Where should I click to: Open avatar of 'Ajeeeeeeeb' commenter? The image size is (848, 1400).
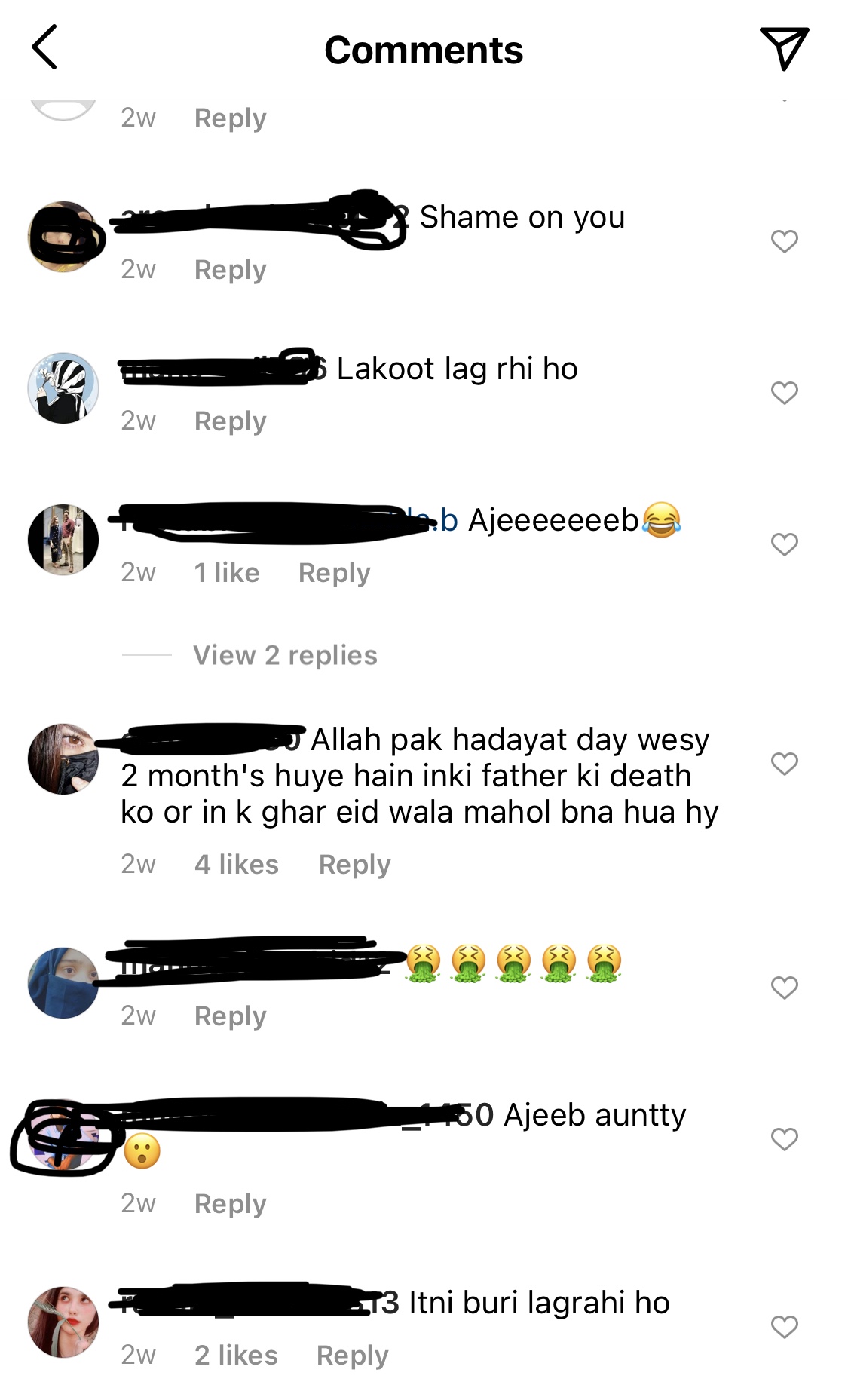click(63, 540)
